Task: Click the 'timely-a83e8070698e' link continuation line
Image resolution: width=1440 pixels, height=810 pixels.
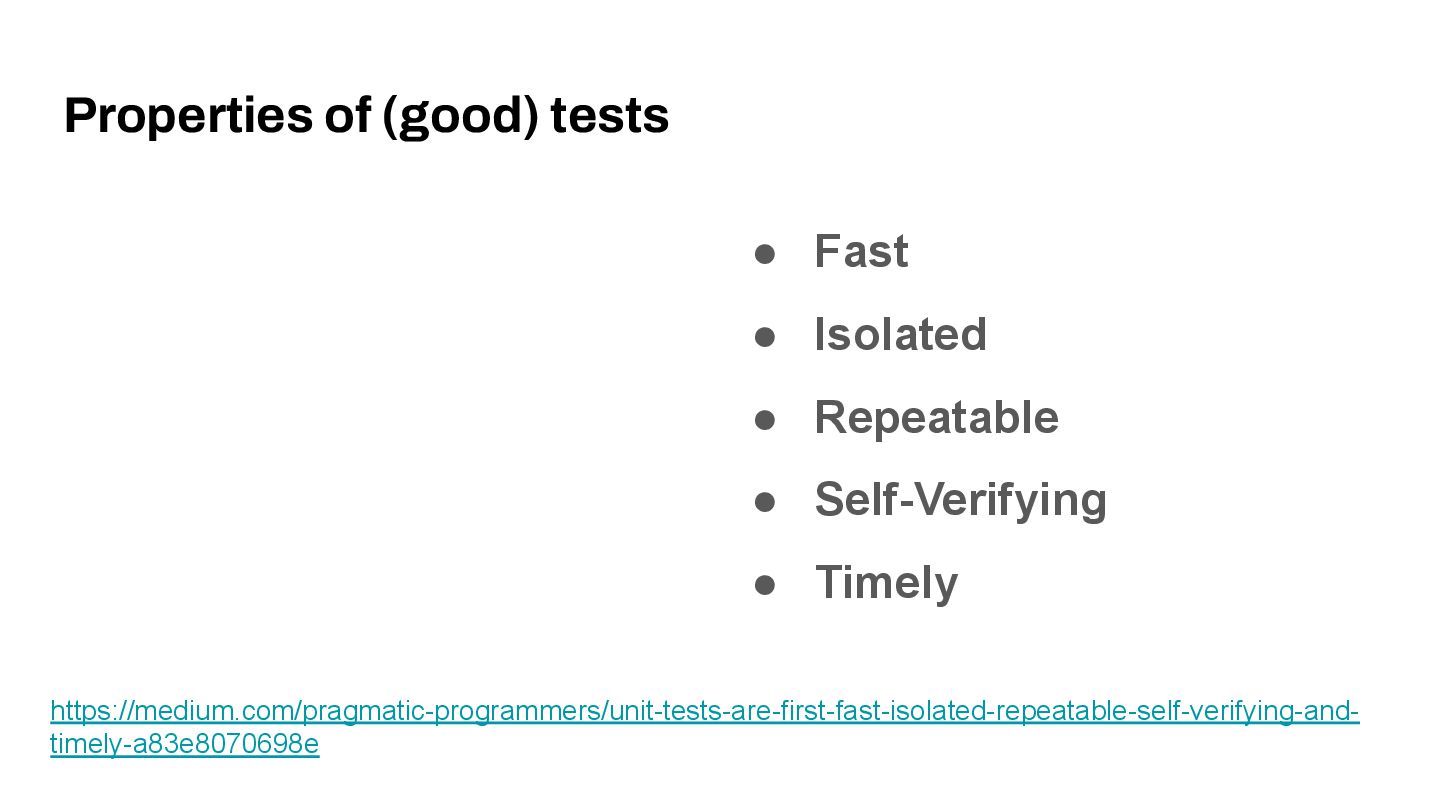Action: 185,745
